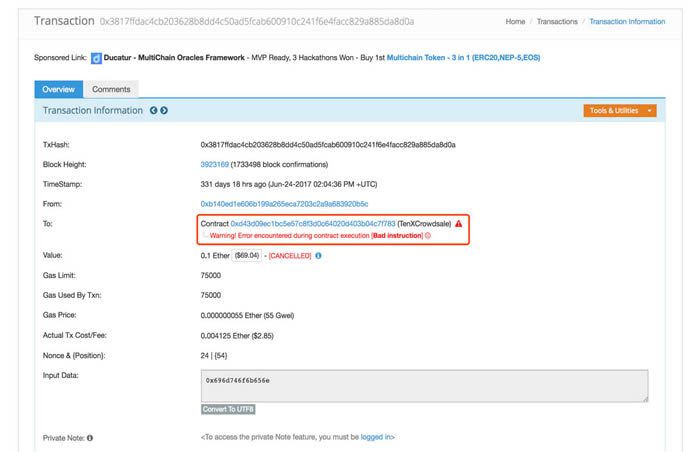Select the Overview tab
The image size is (700, 452).
point(58,89)
